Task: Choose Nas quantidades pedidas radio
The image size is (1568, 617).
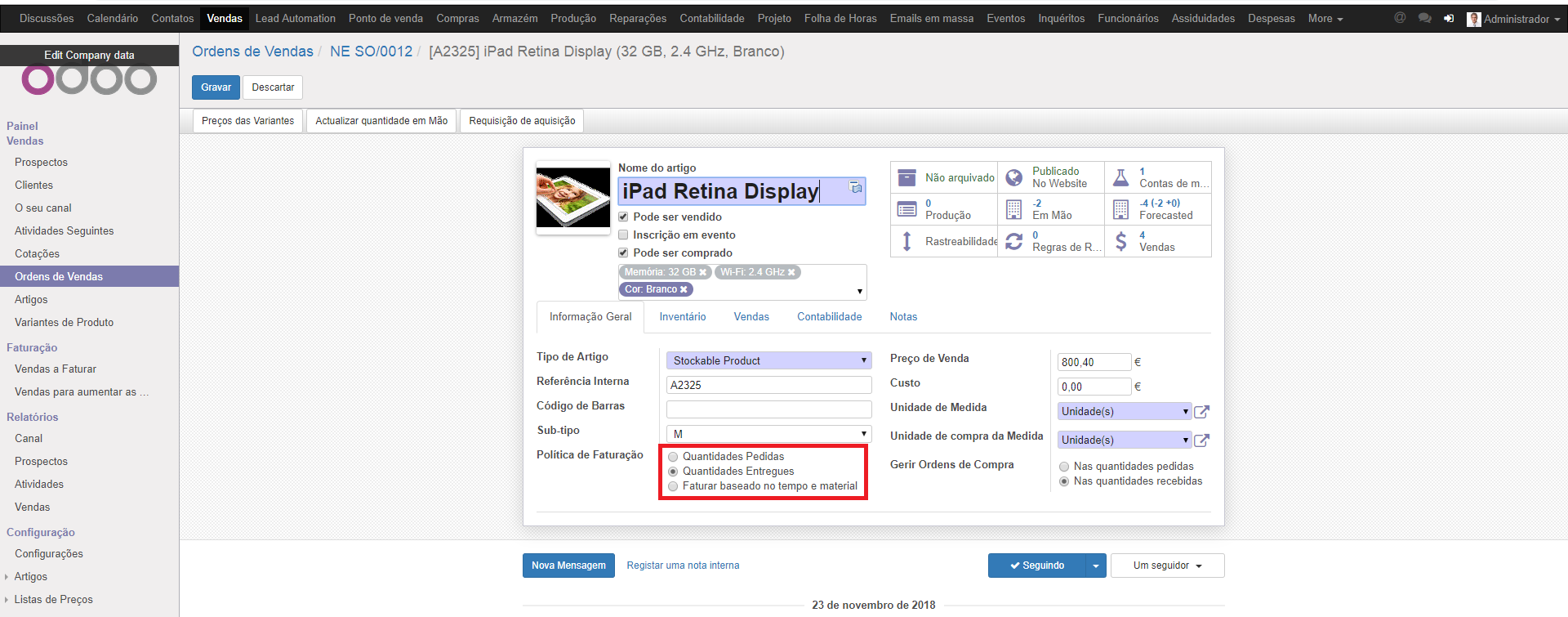Action: pos(1064,467)
